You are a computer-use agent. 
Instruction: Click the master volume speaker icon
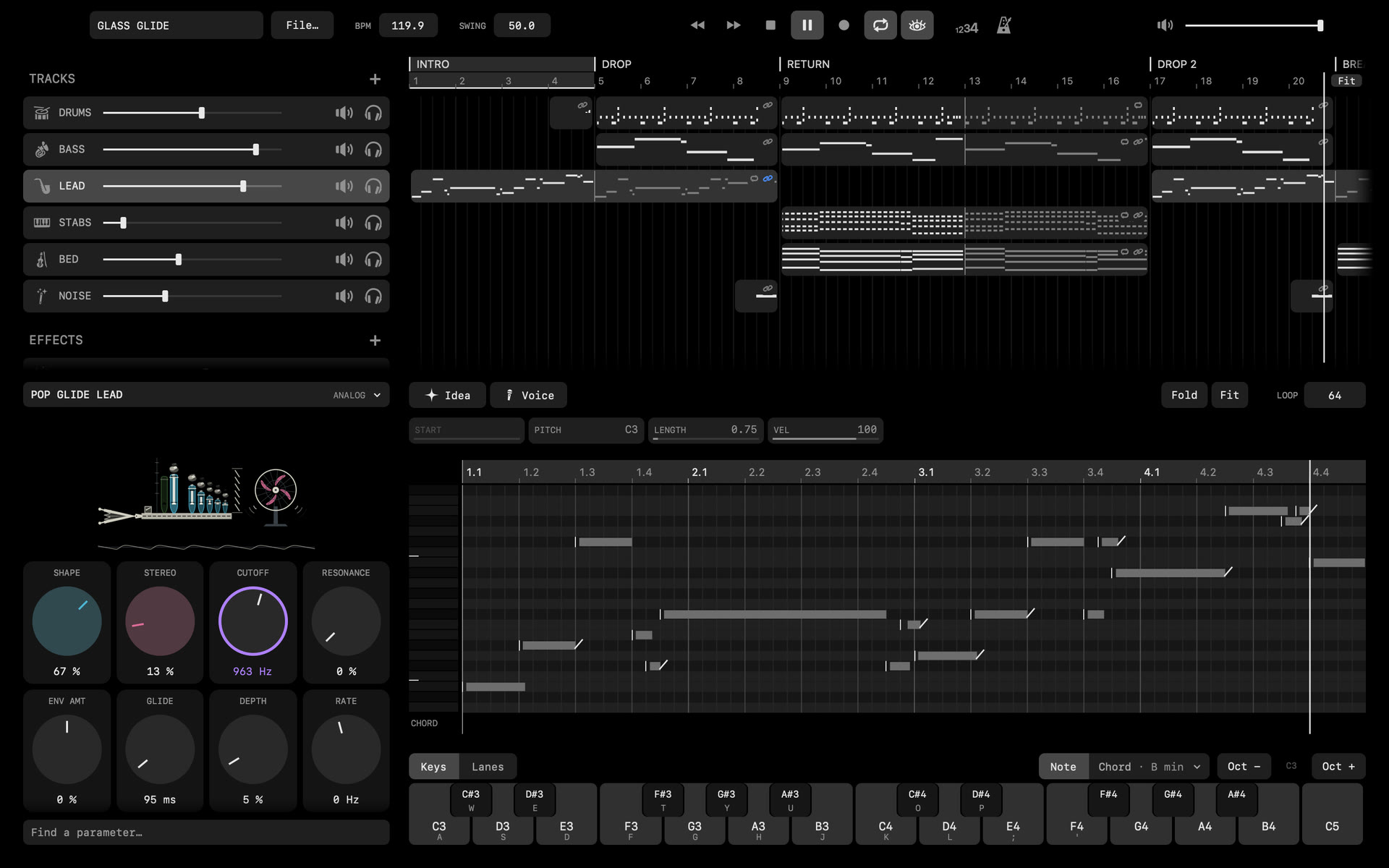pos(1165,25)
